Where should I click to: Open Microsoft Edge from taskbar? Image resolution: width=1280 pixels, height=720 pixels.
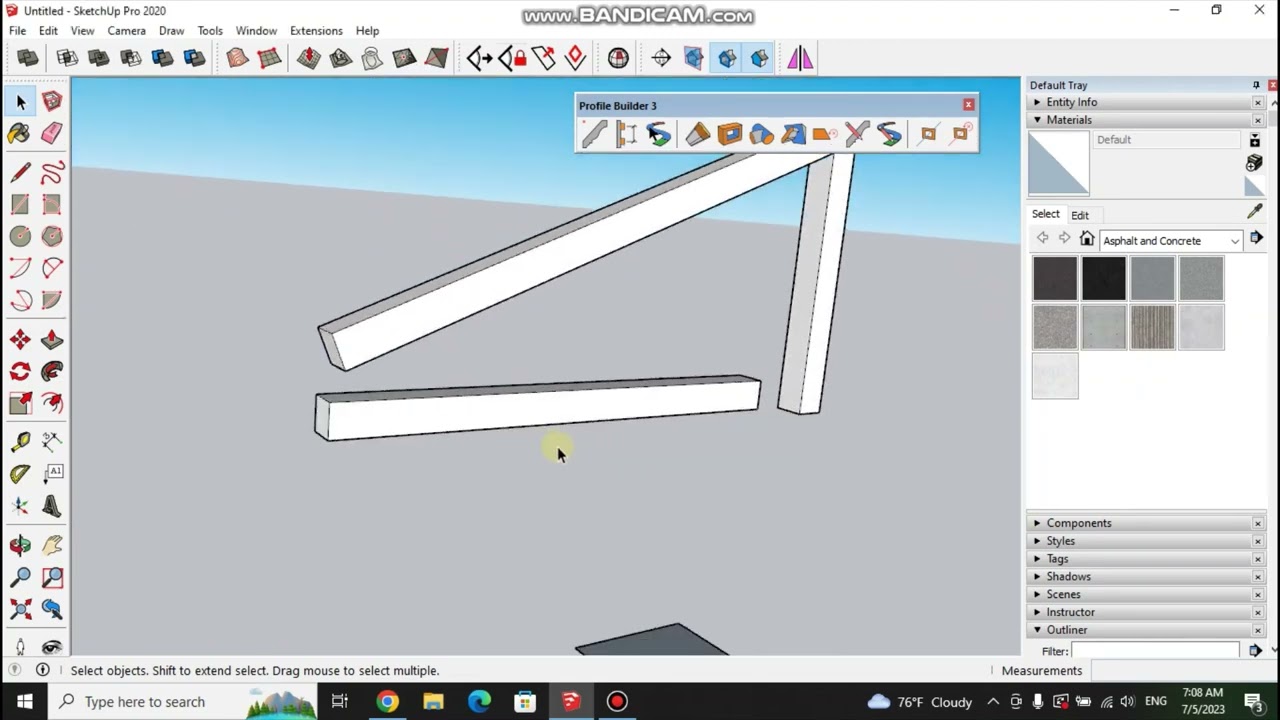tap(479, 701)
